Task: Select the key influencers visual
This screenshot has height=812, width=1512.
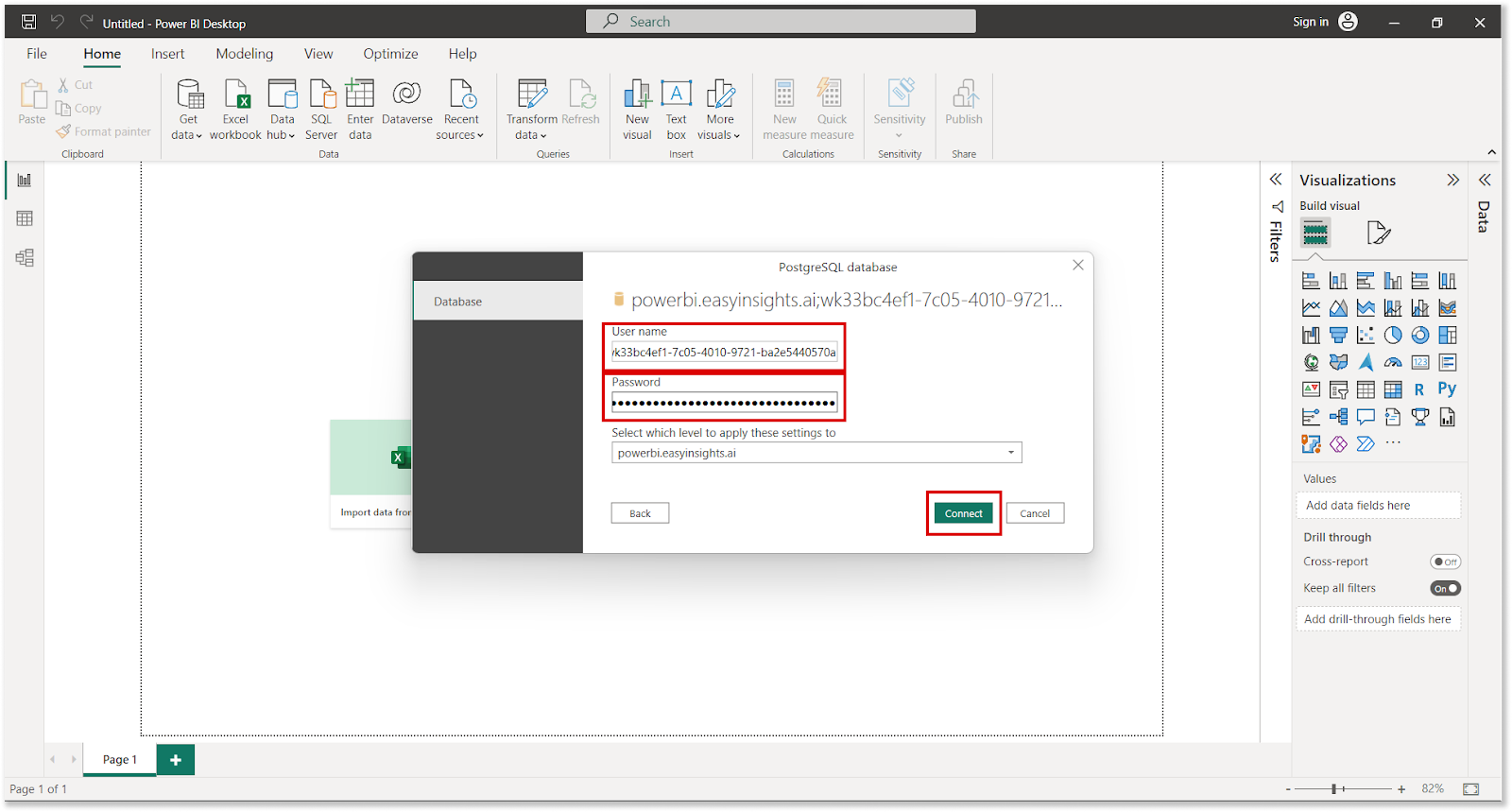Action: coord(1311,417)
